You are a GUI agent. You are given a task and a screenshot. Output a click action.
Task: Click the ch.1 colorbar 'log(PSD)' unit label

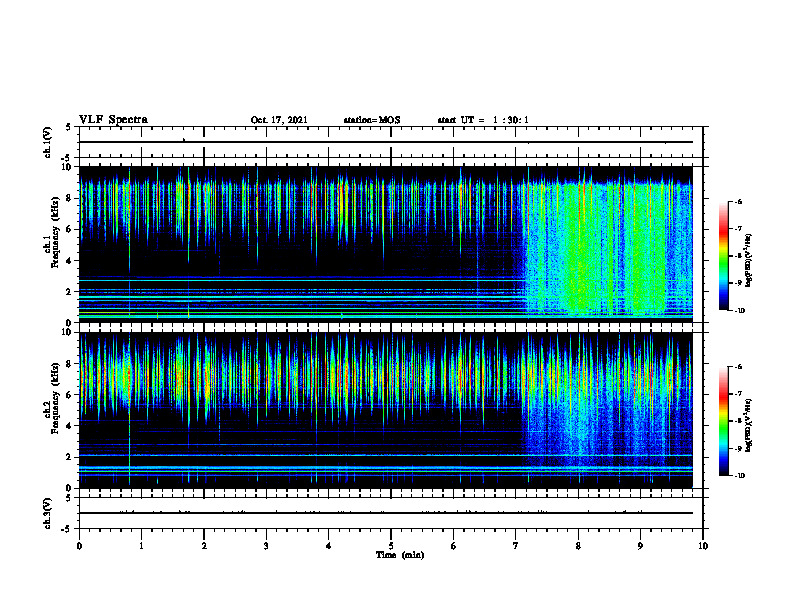click(x=749, y=261)
